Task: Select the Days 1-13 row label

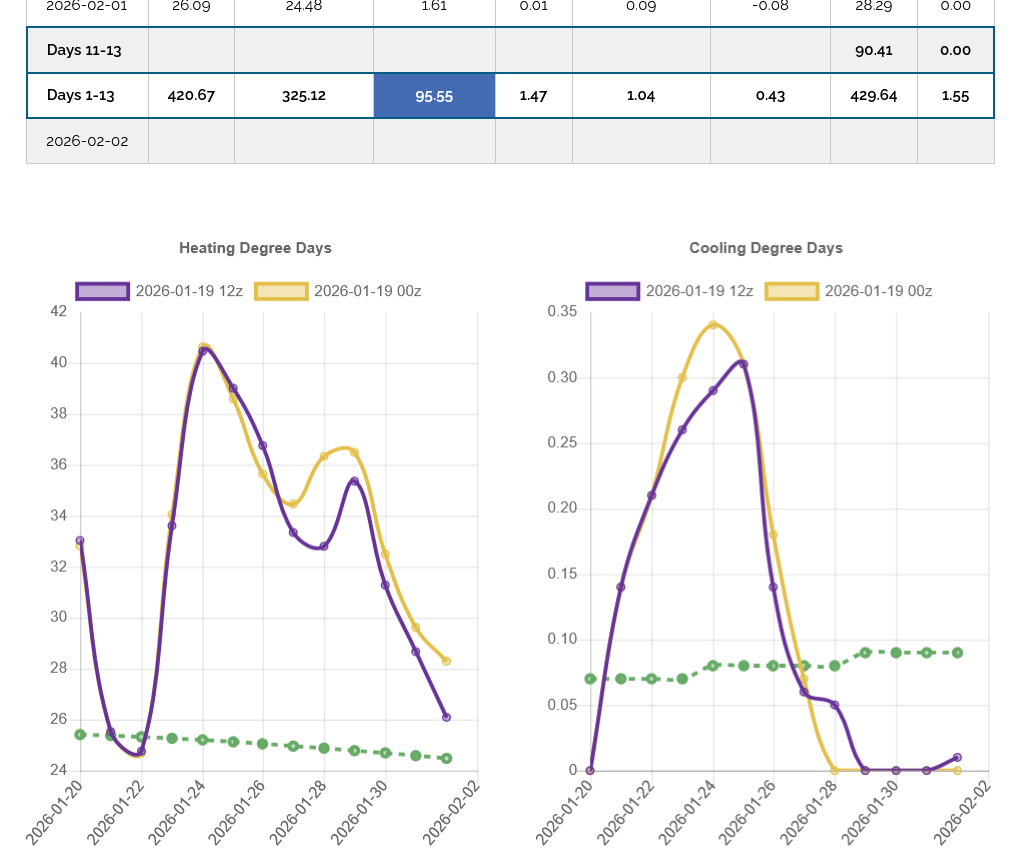Action: pyautogui.click(x=81, y=96)
